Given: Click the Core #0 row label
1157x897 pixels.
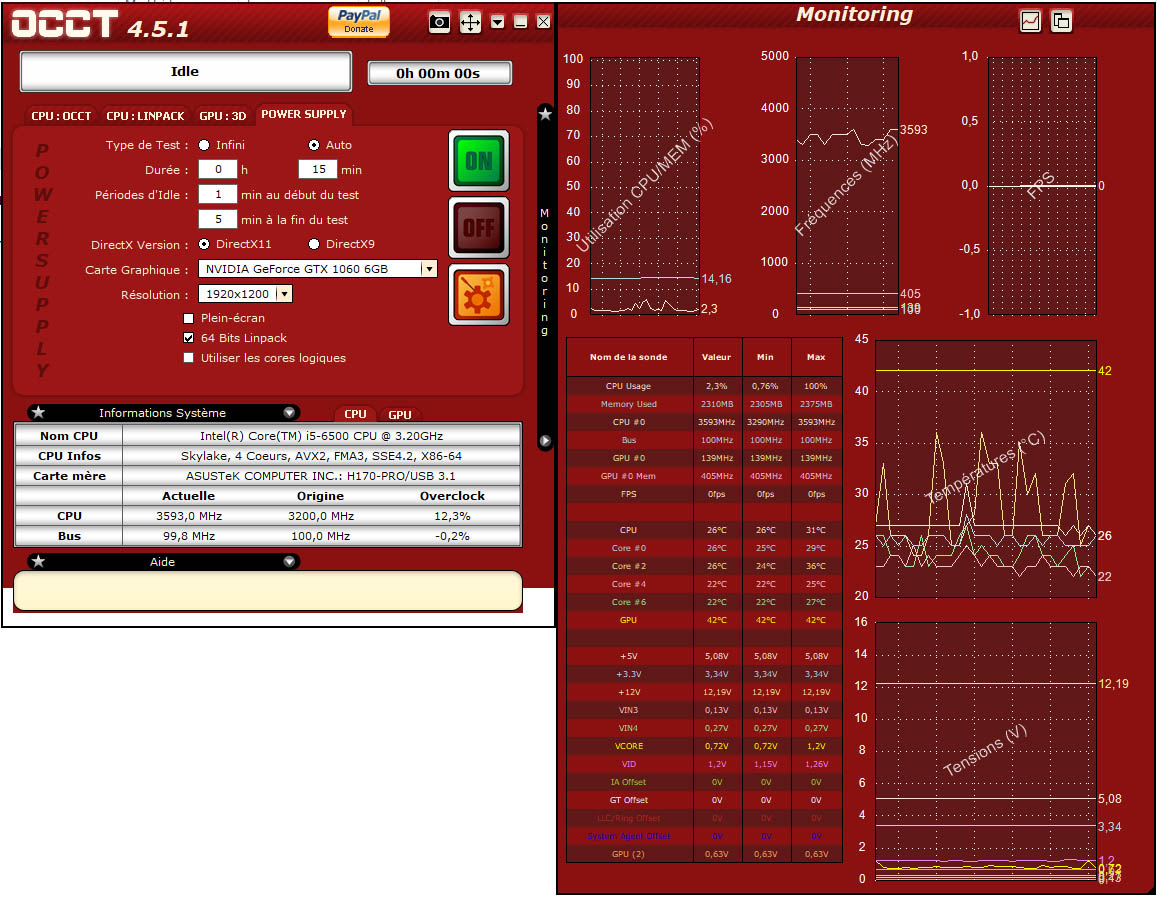Looking at the screenshot, I should coord(629,548).
